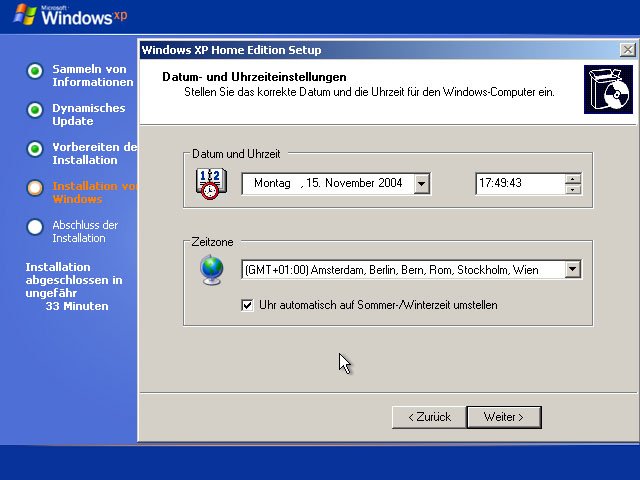Screen dimensions: 640x480
Task: Go back with the Zurück button
Action: click(429, 416)
